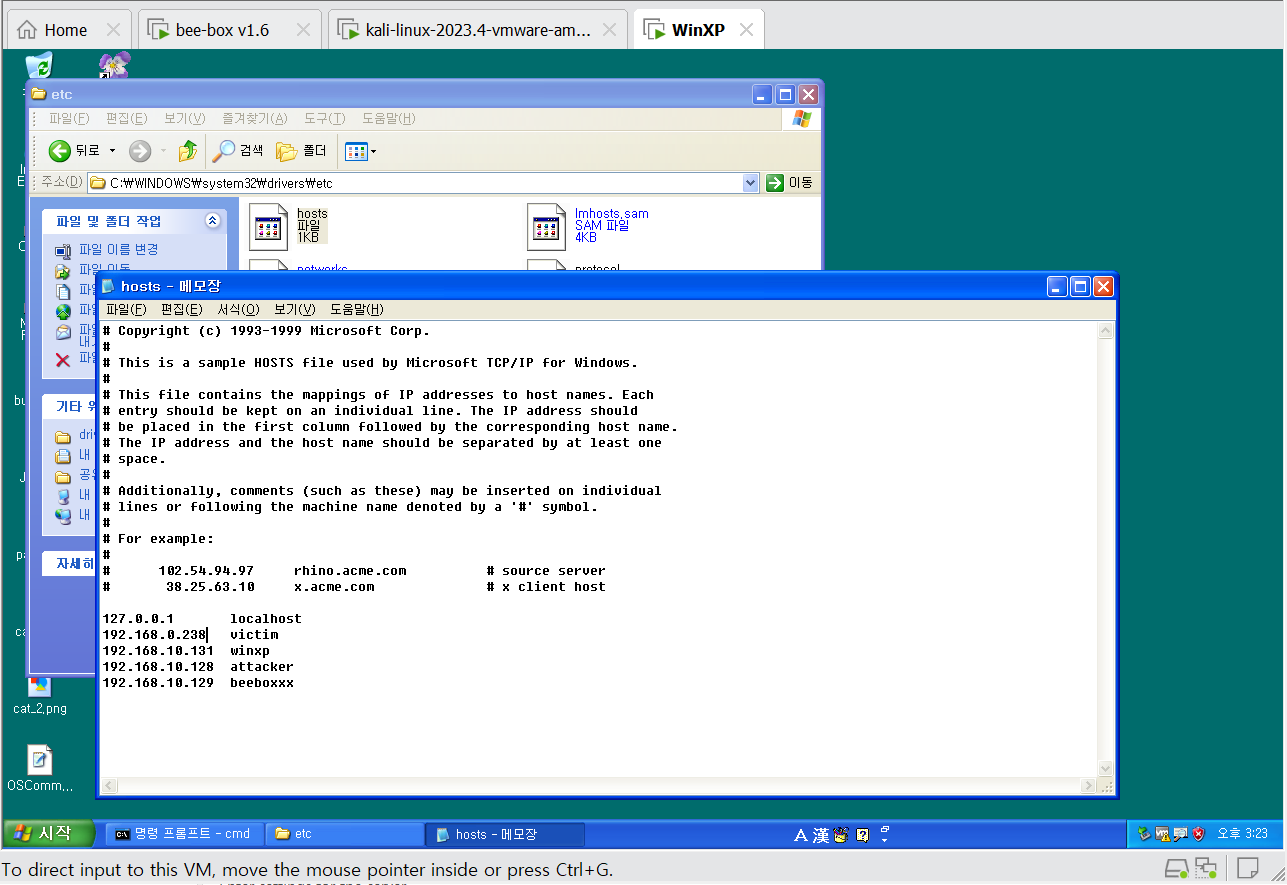Open the Views button dropdown arrow
Viewport: 1287px width, 885px height.
[373, 152]
